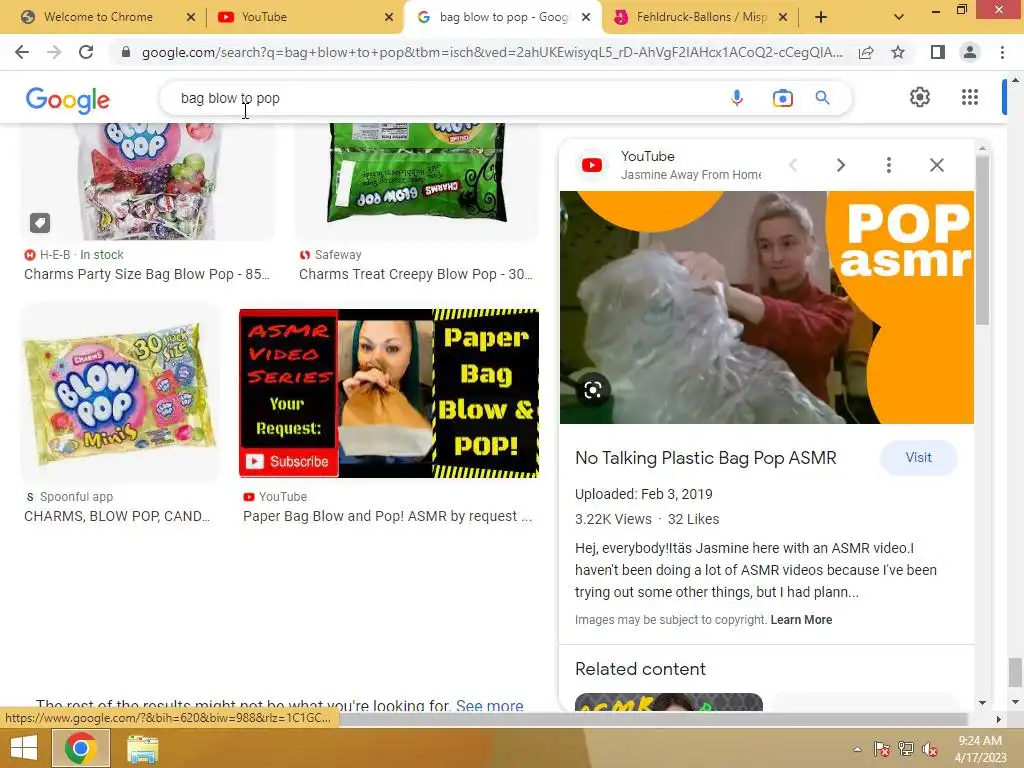This screenshot has height=768, width=1024.
Task: Close the Welcome to Chrome tab
Action: [x=191, y=17]
